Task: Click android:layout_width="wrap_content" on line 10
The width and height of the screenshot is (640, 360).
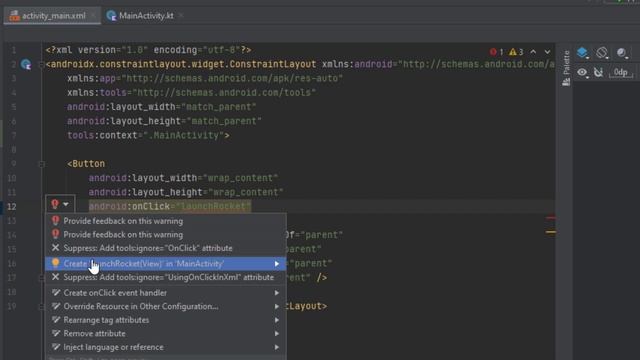Action: point(183,178)
